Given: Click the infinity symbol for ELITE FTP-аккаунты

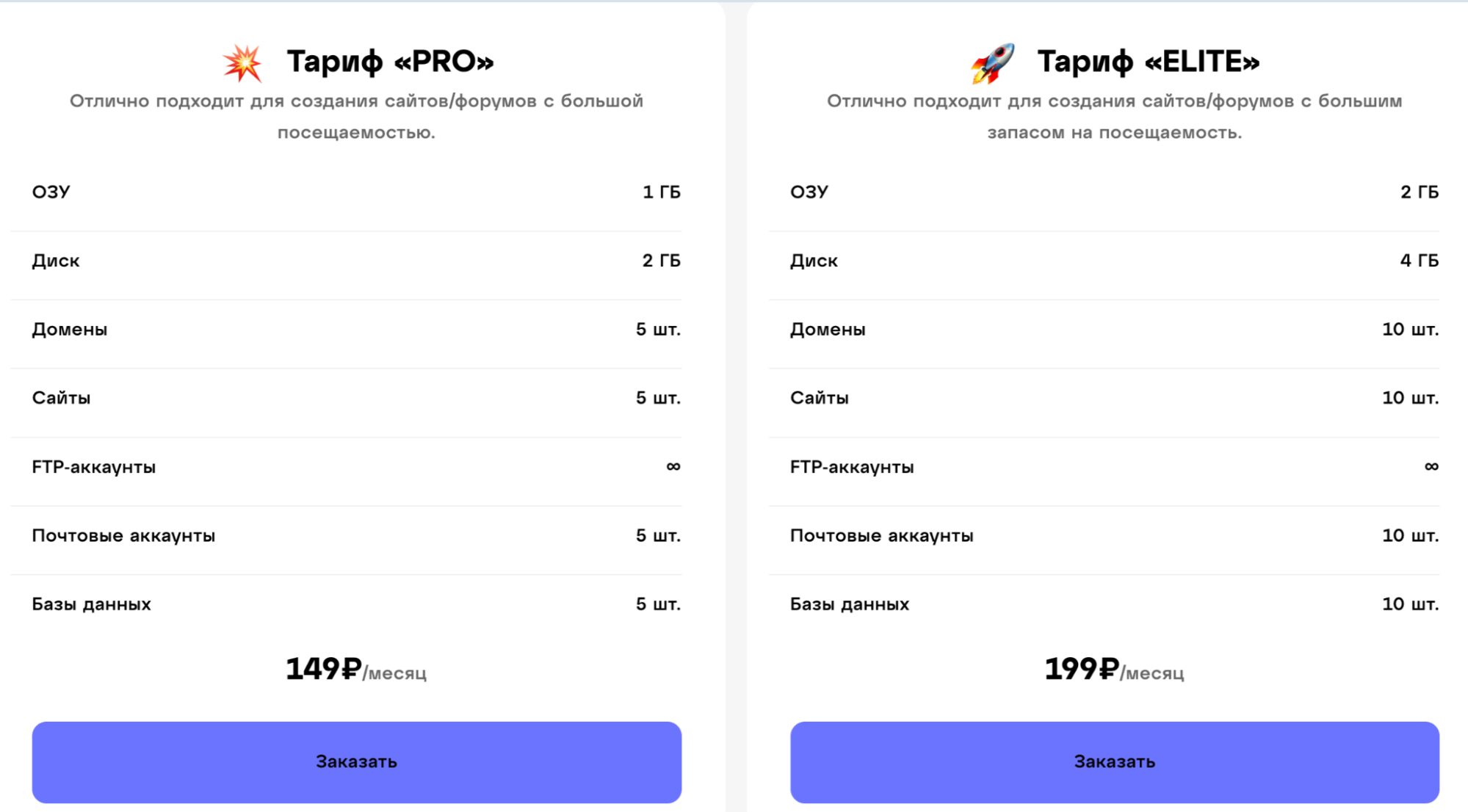Looking at the screenshot, I should tap(1431, 466).
